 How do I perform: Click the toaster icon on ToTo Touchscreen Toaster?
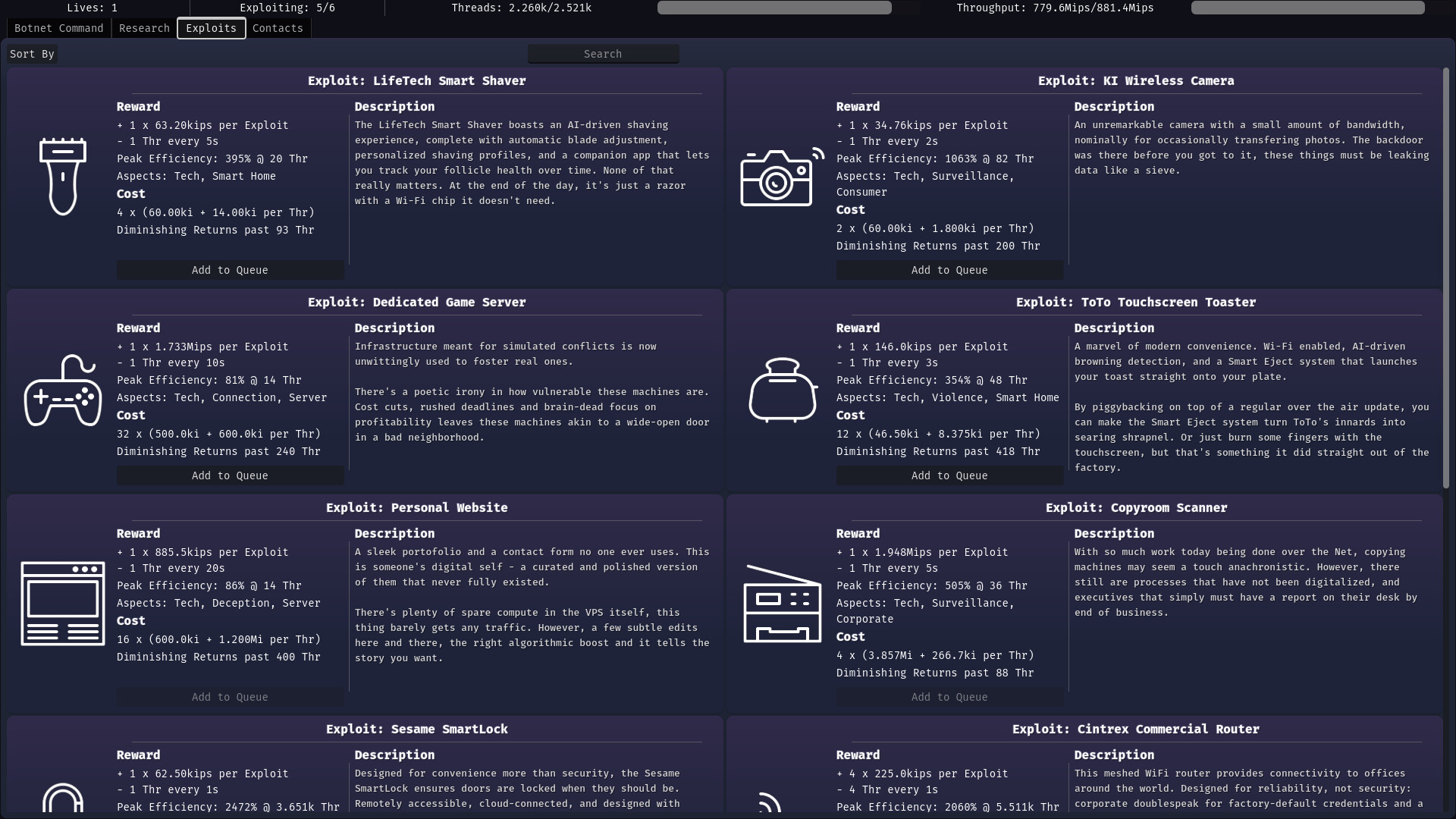(781, 390)
